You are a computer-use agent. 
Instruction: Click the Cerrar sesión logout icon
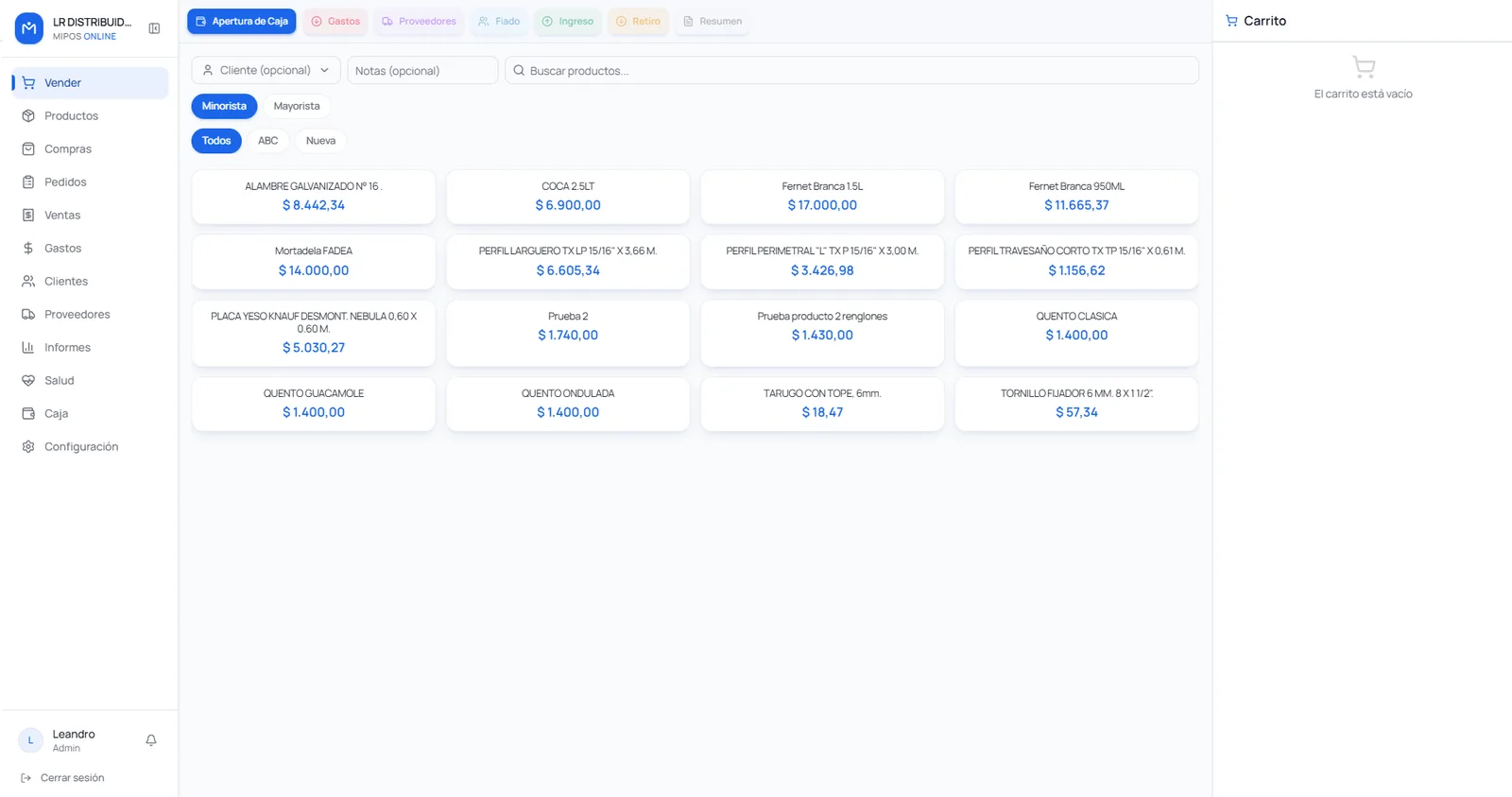[x=26, y=778]
